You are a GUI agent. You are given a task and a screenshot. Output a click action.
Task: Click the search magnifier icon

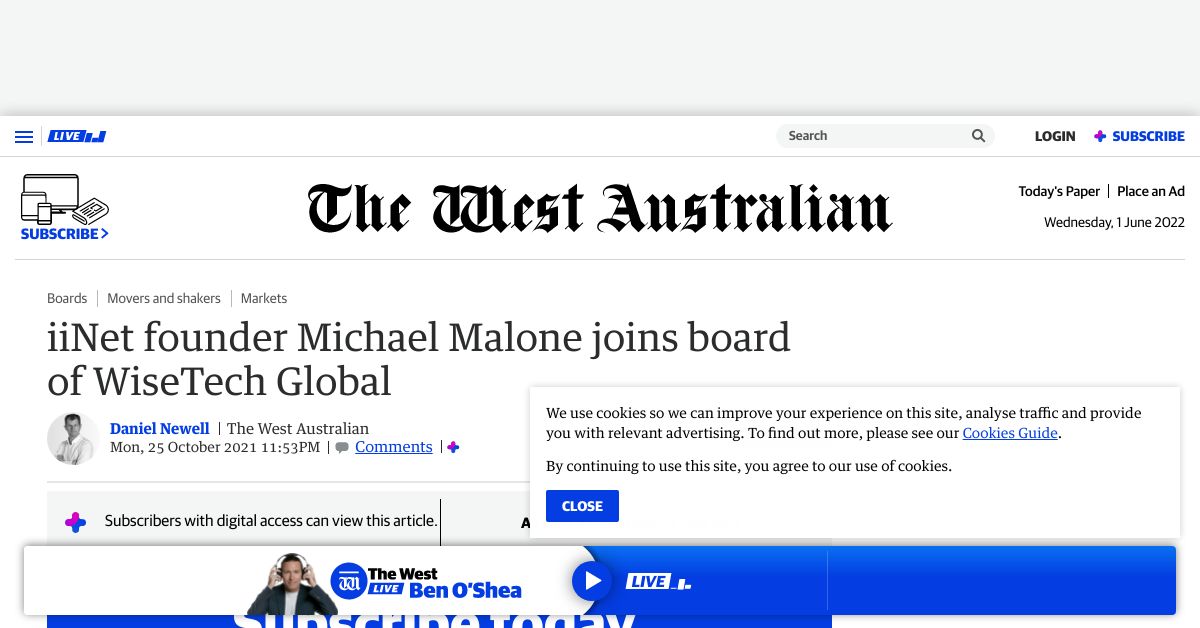(978, 135)
